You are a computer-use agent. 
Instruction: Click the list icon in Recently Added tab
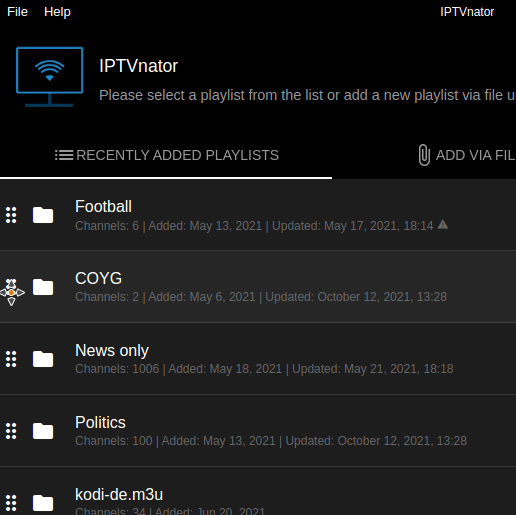tap(64, 155)
